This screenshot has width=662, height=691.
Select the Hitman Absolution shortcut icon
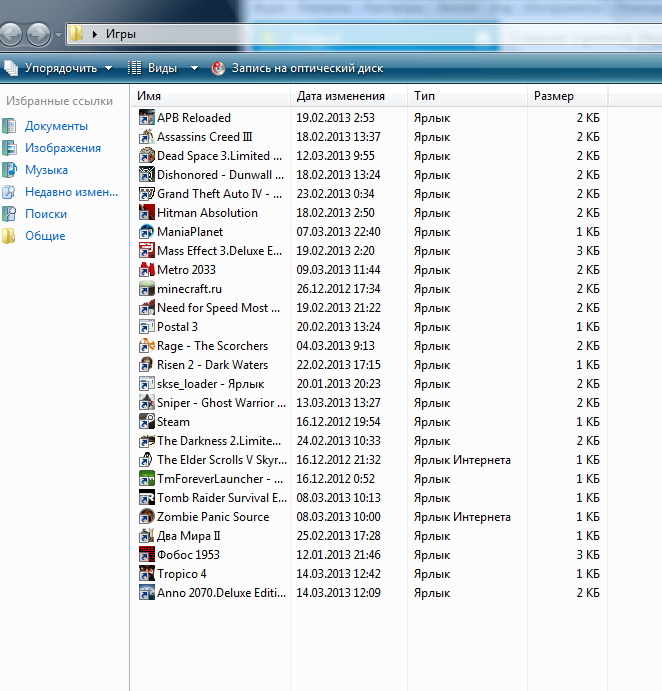pyautogui.click(x=146, y=212)
